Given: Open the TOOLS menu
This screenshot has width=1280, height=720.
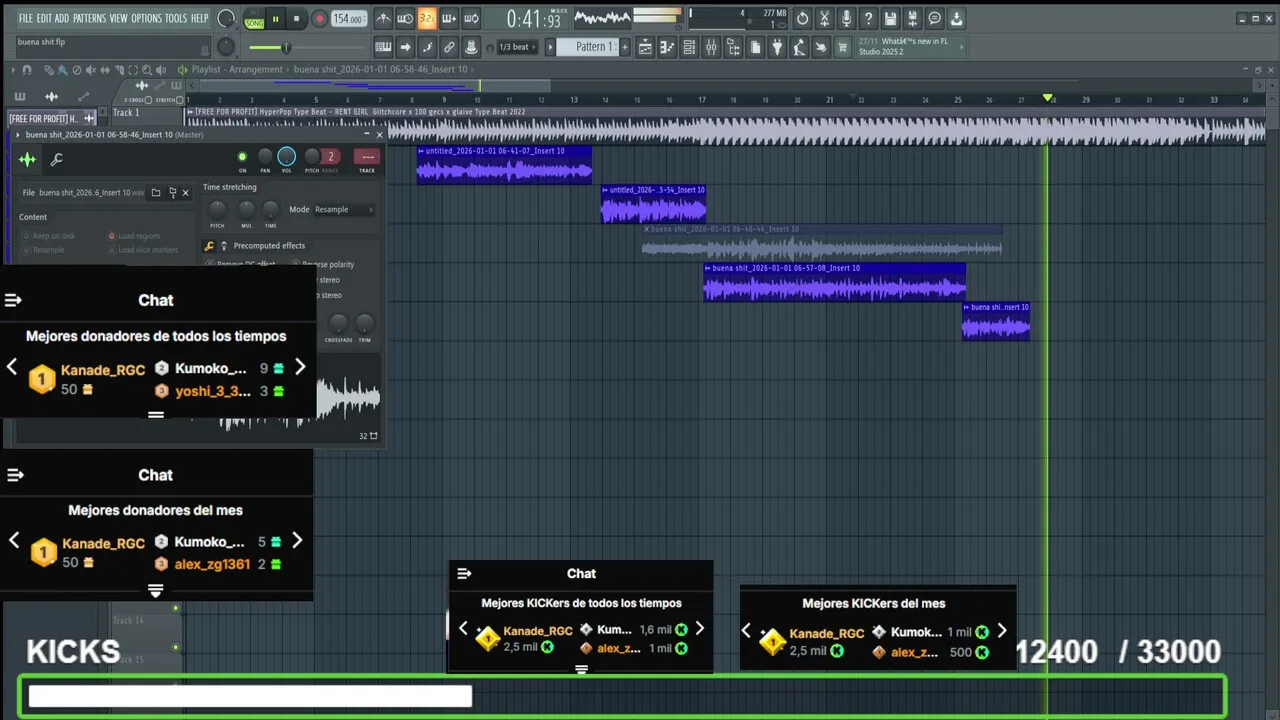Looking at the screenshot, I should click(176, 18).
